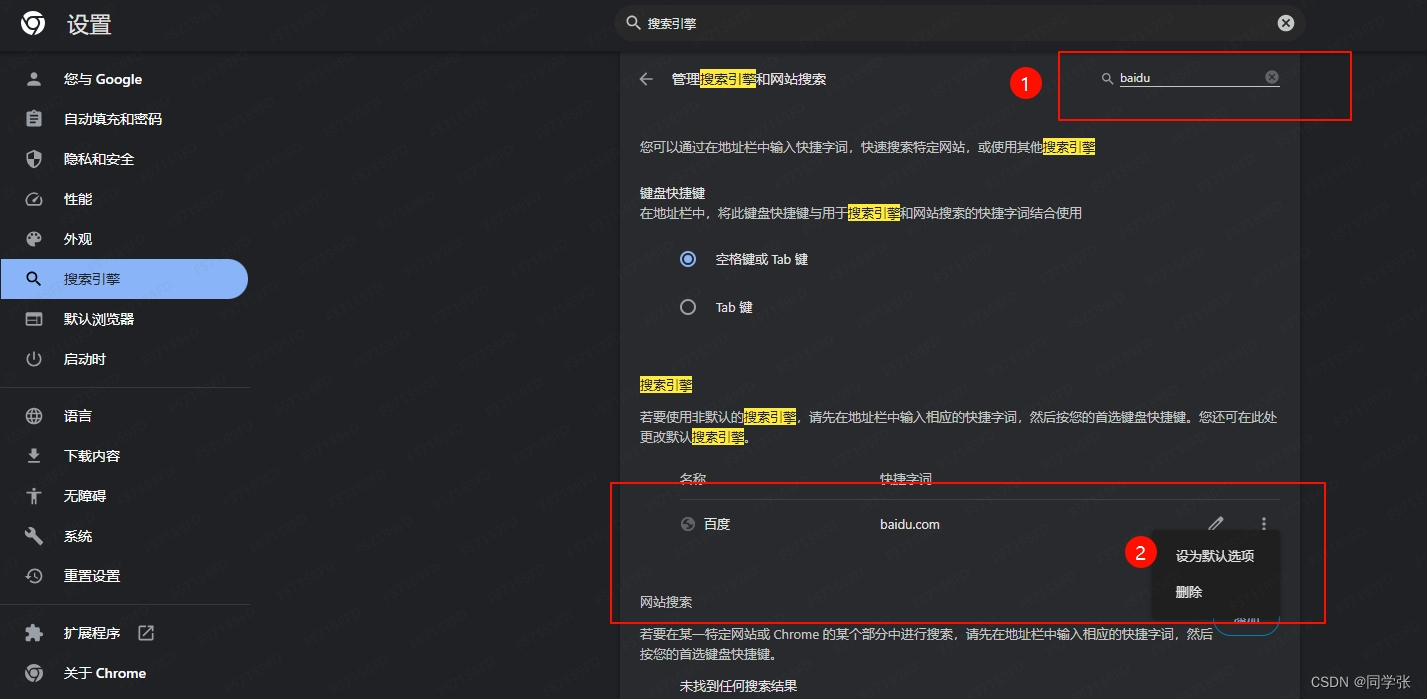Choose 设为默认选项 from the context menu

[1214, 556]
